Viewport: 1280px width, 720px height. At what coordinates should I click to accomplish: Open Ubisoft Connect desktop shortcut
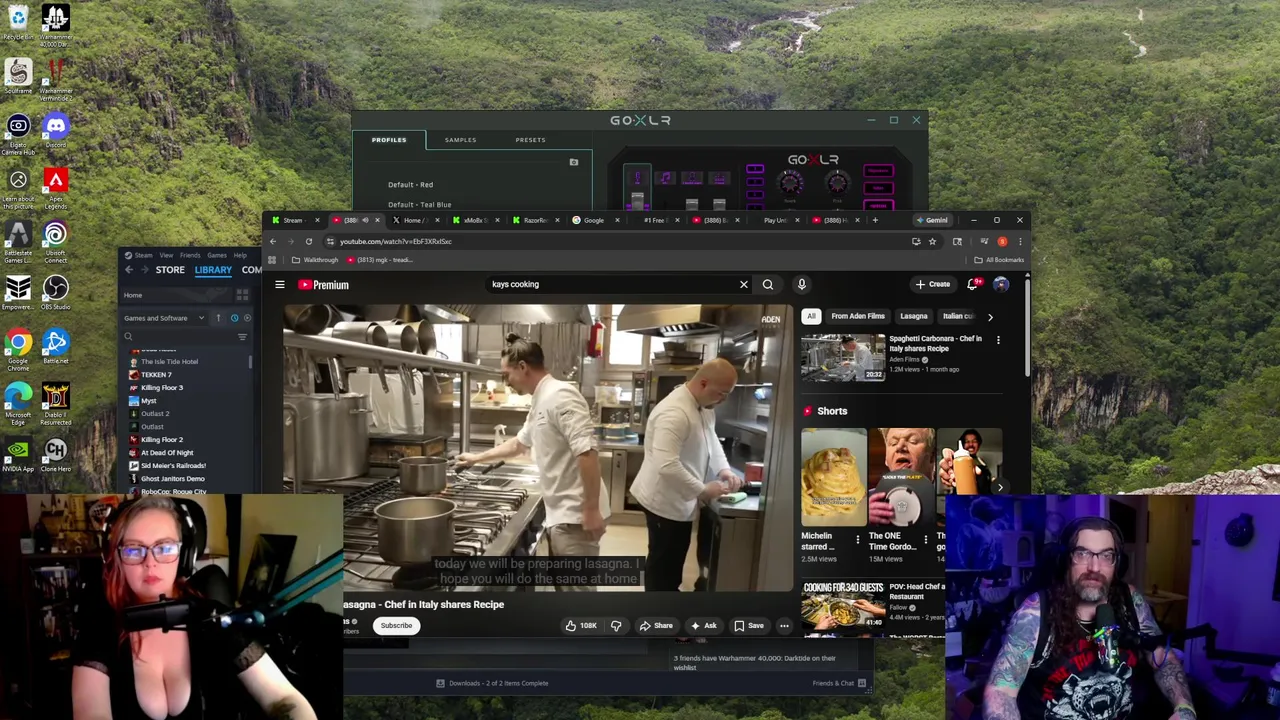coord(55,241)
